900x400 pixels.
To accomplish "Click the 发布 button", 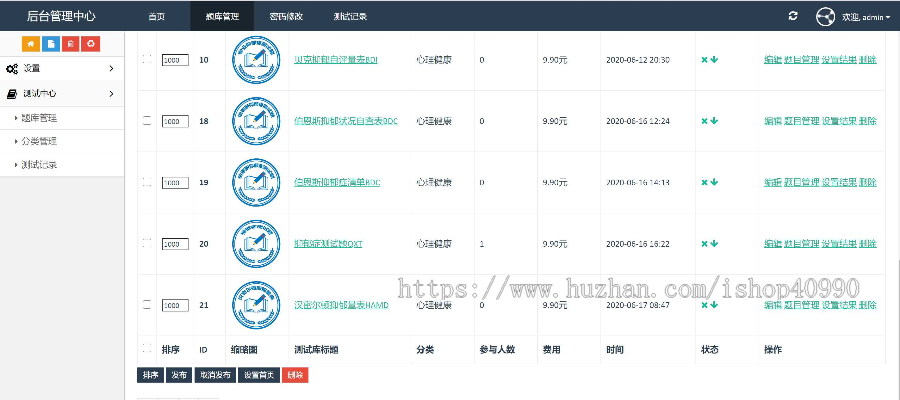I will click(x=179, y=375).
